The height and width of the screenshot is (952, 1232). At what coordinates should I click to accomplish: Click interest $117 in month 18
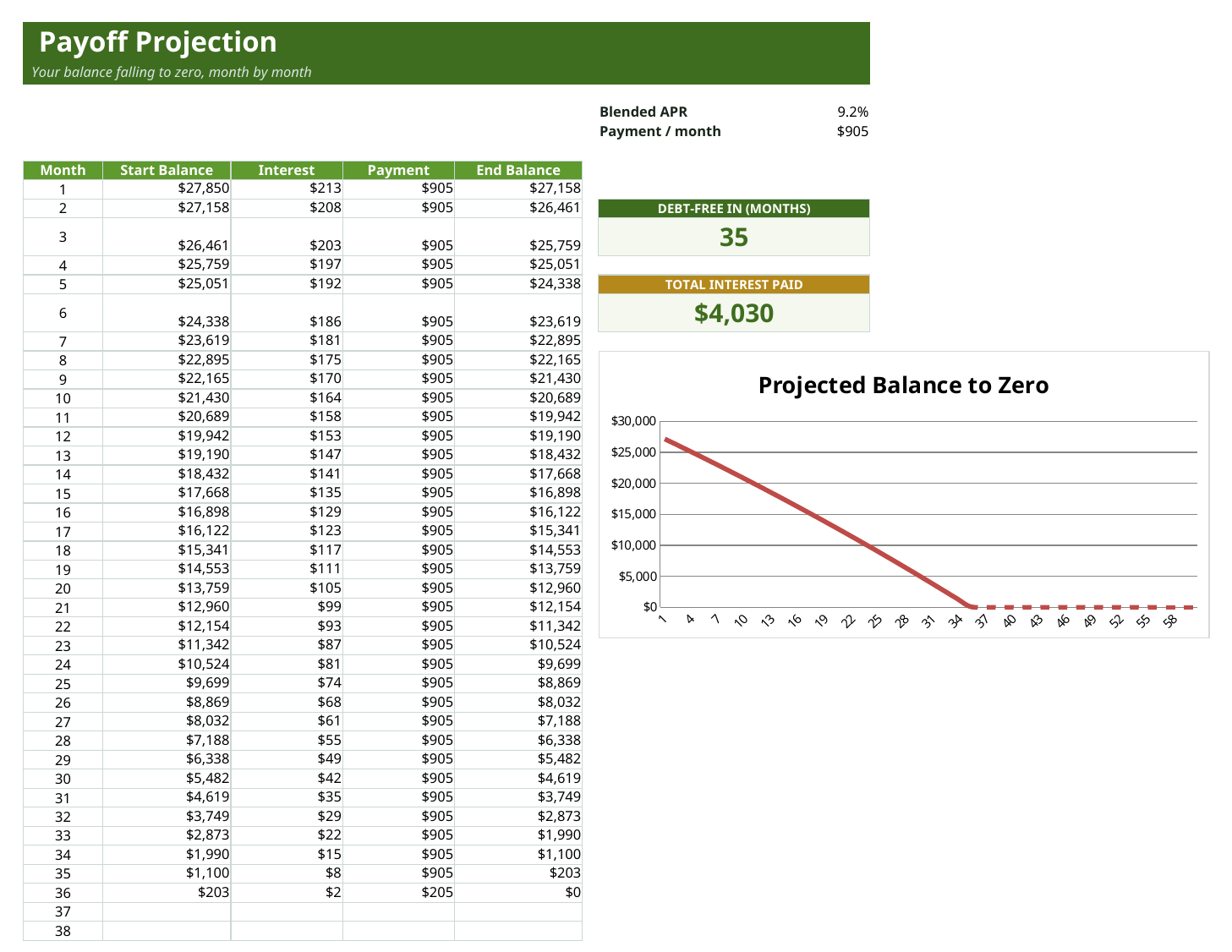pos(287,550)
